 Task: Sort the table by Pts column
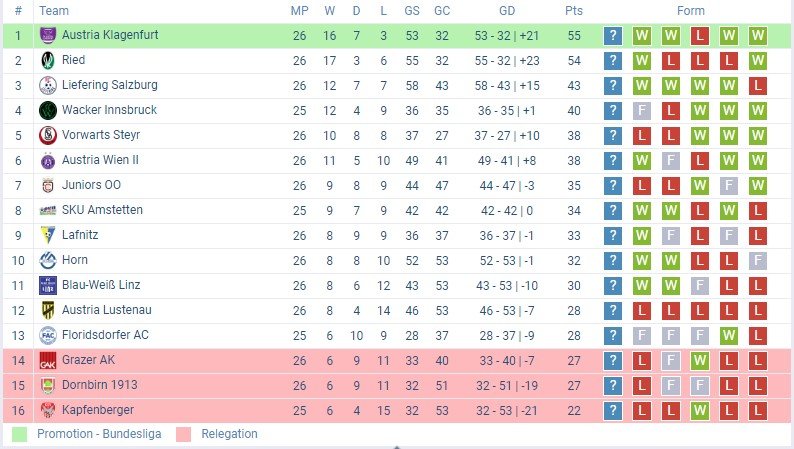(574, 11)
